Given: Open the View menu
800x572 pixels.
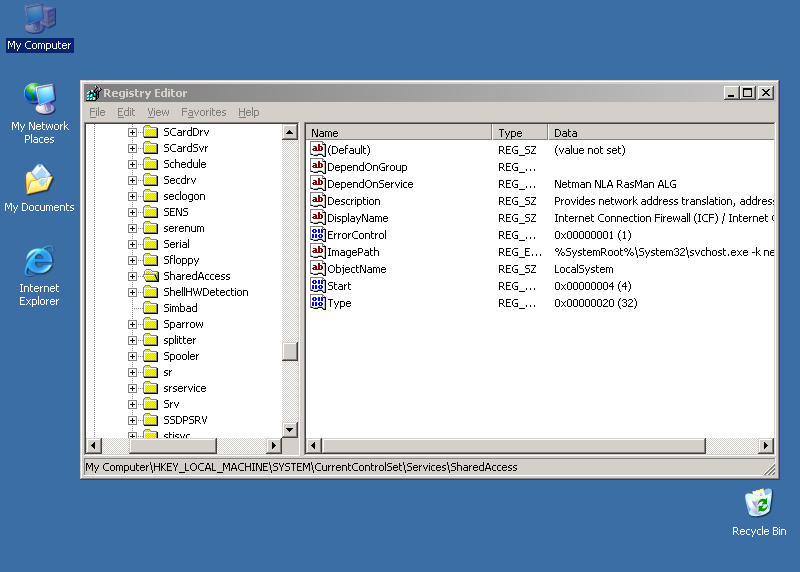Looking at the screenshot, I should (x=158, y=112).
